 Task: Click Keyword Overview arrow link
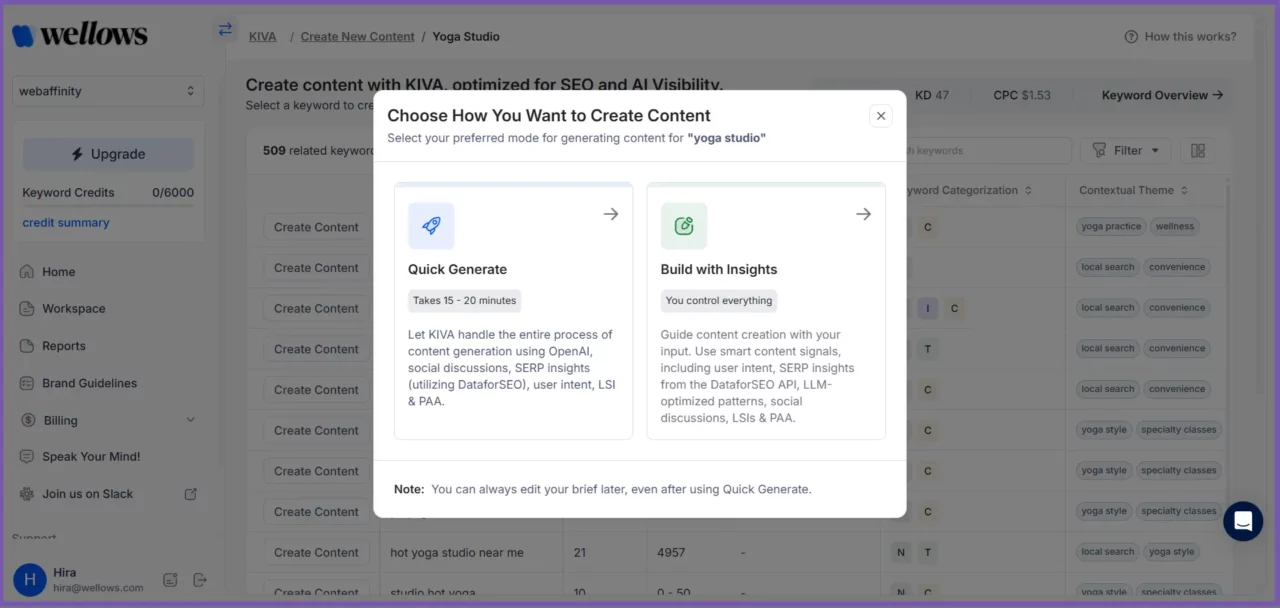tap(1162, 96)
